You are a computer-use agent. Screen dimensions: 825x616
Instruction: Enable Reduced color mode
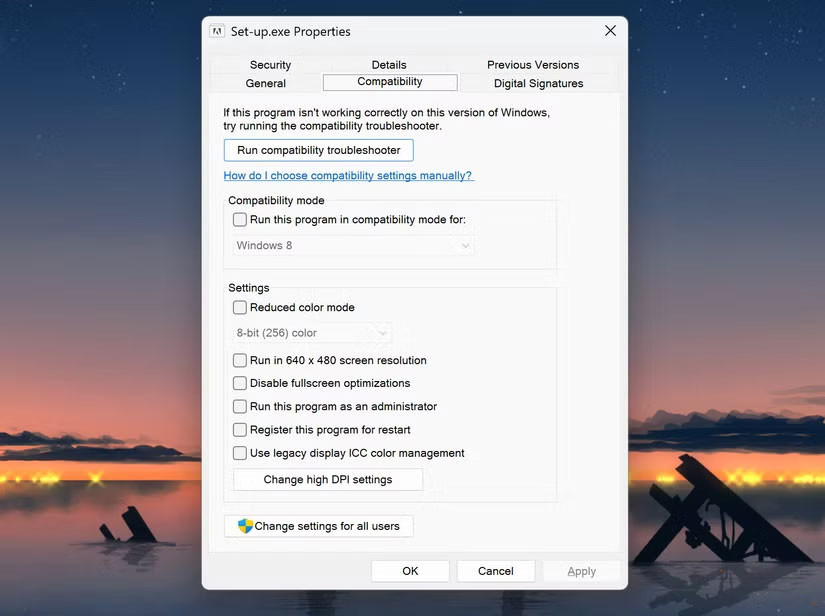pyautogui.click(x=239, y=307)
